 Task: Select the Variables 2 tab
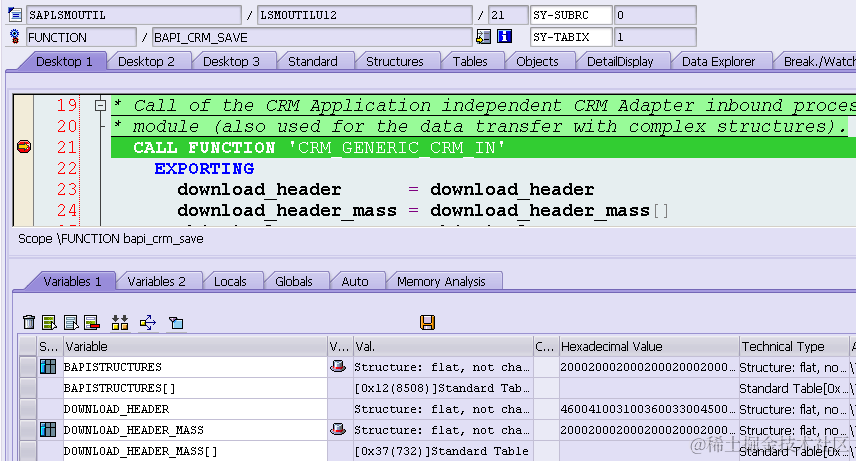tap(157, 281)
